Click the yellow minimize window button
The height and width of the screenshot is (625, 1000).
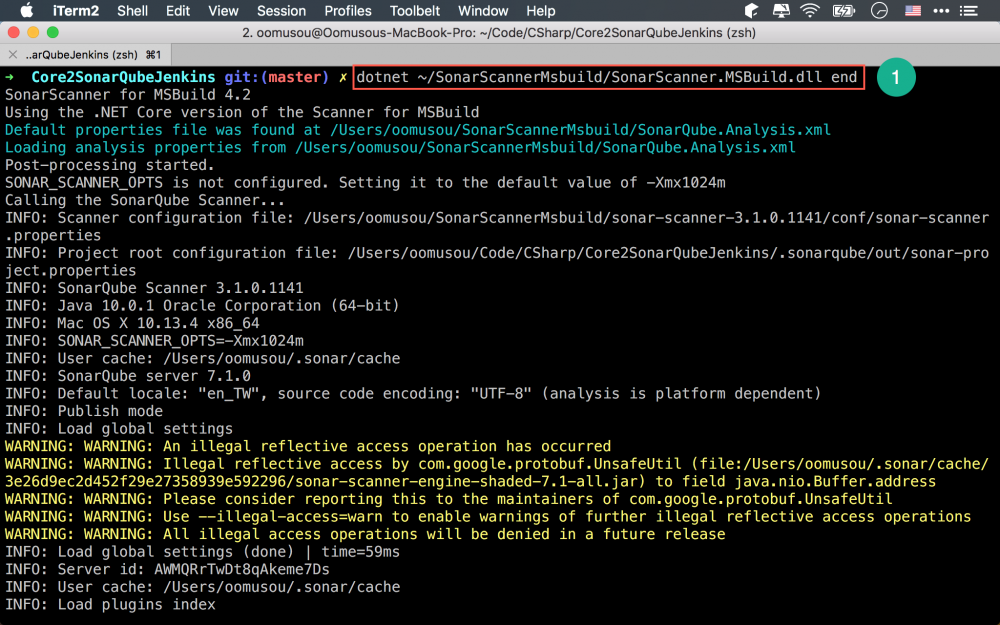[x=33, y=33]
